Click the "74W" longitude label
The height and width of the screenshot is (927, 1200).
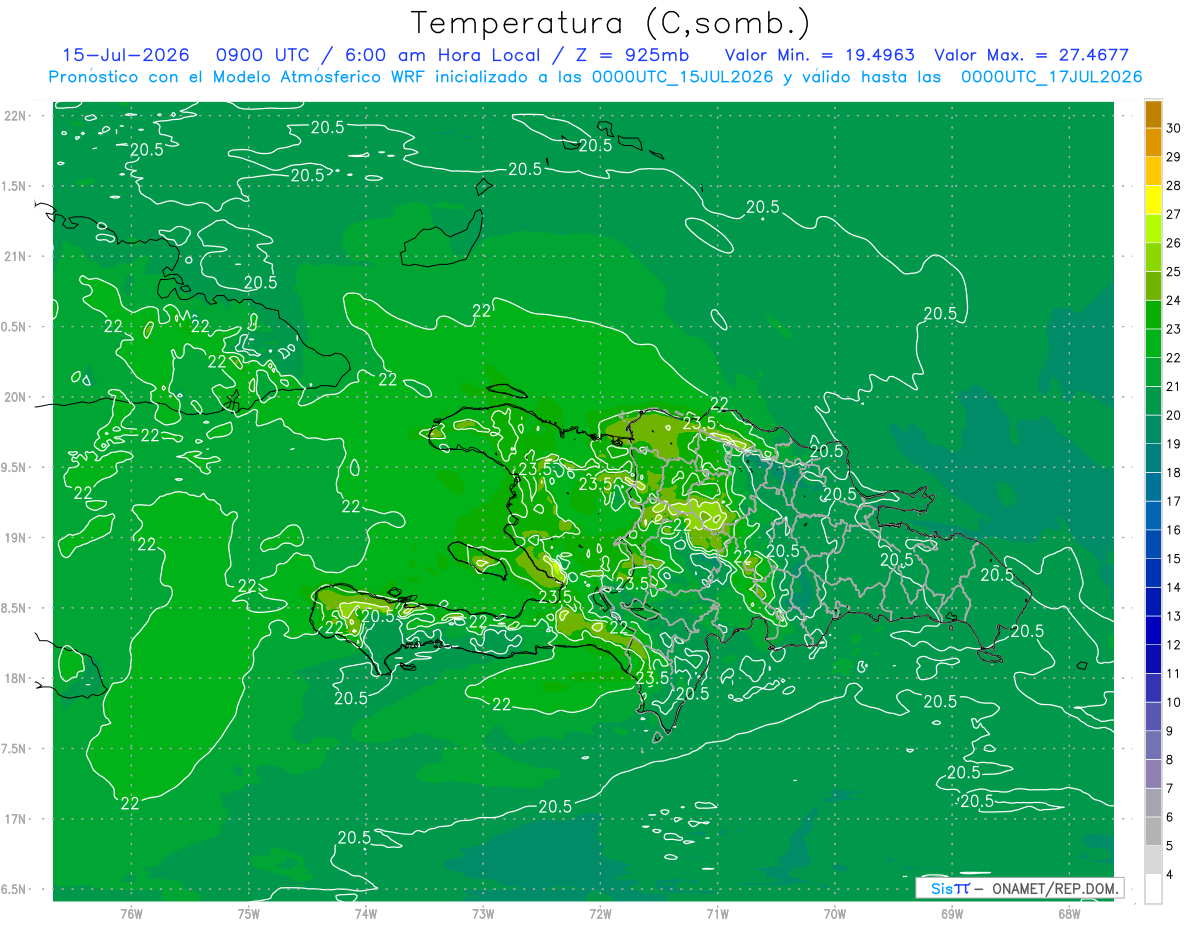click(366, 913)
